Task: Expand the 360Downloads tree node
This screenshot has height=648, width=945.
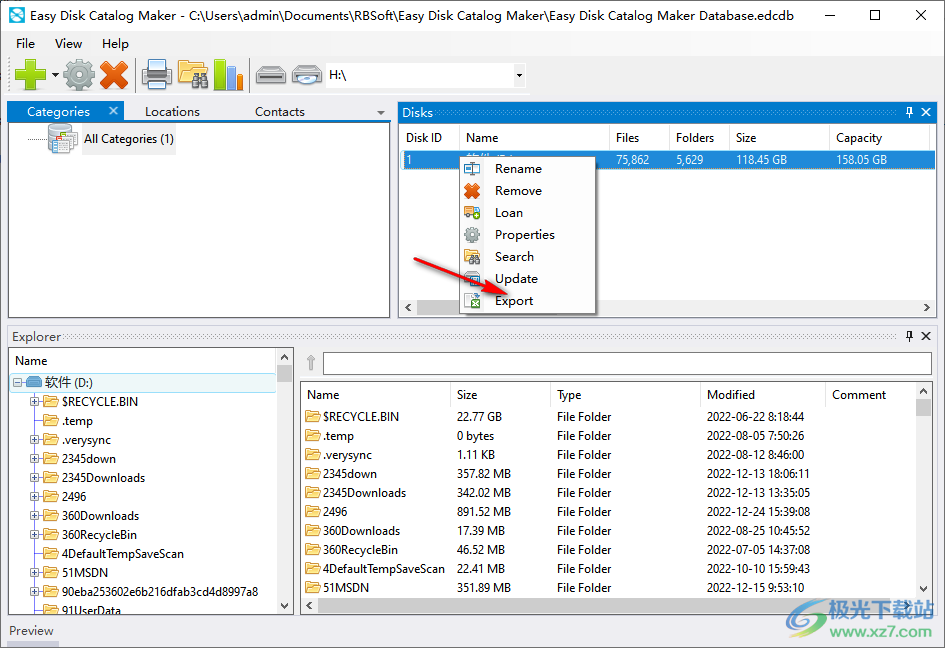Action: click(x=34, y=515)
